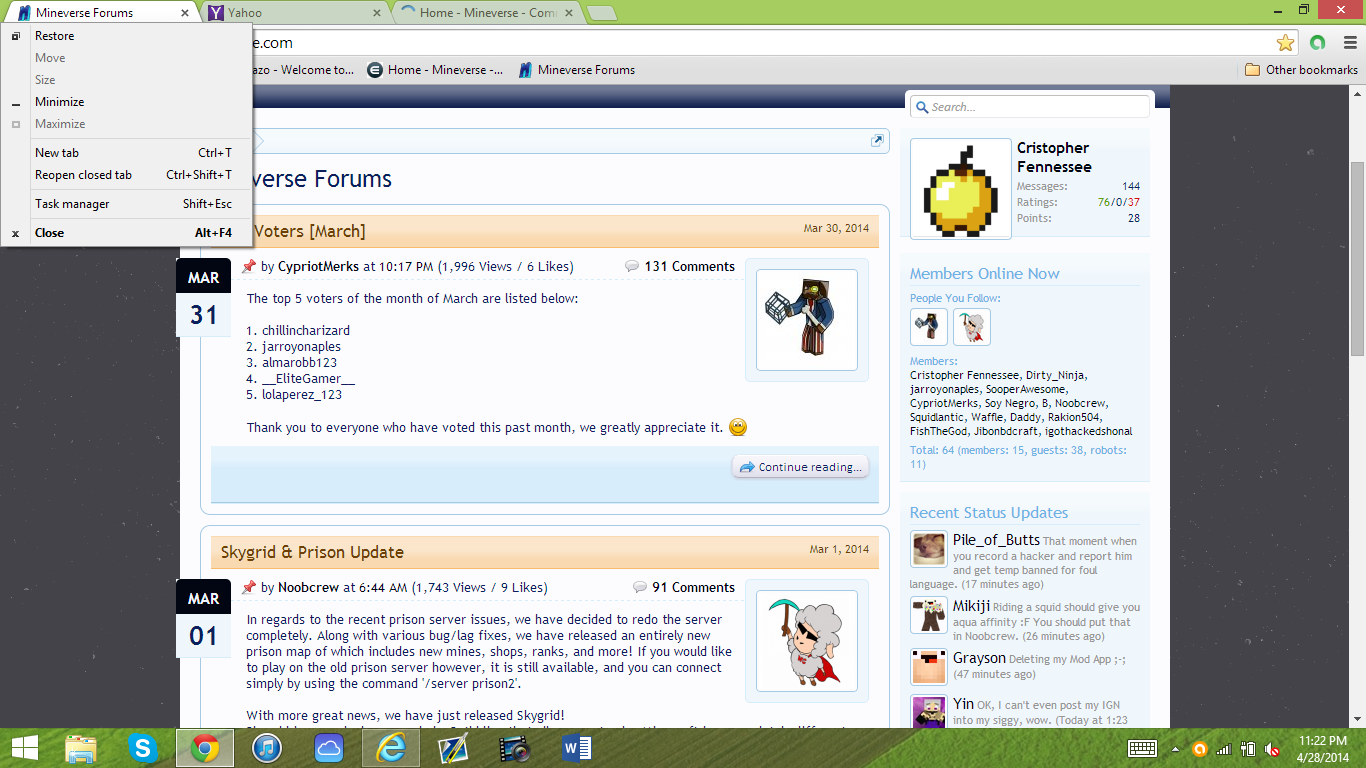Click the Chrome taskbar icon
The height and width of the screenshot is (768, 1366).
click(205, 748)
